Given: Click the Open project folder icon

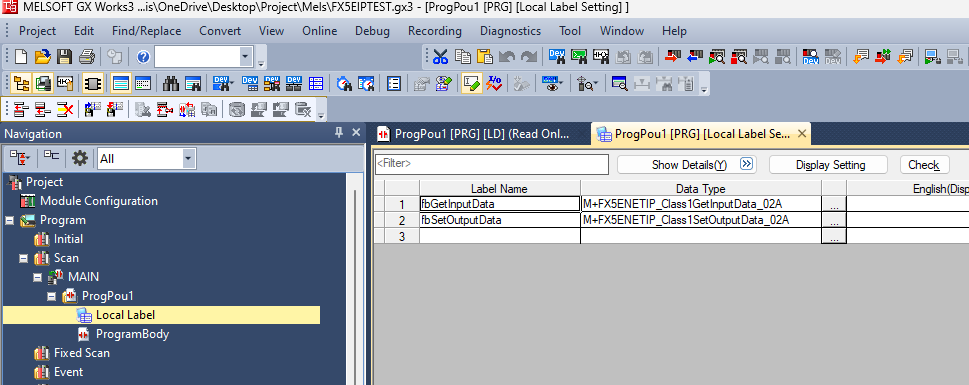Looking at the screenshot, I should pyautogui.click(x=42, y=57).
